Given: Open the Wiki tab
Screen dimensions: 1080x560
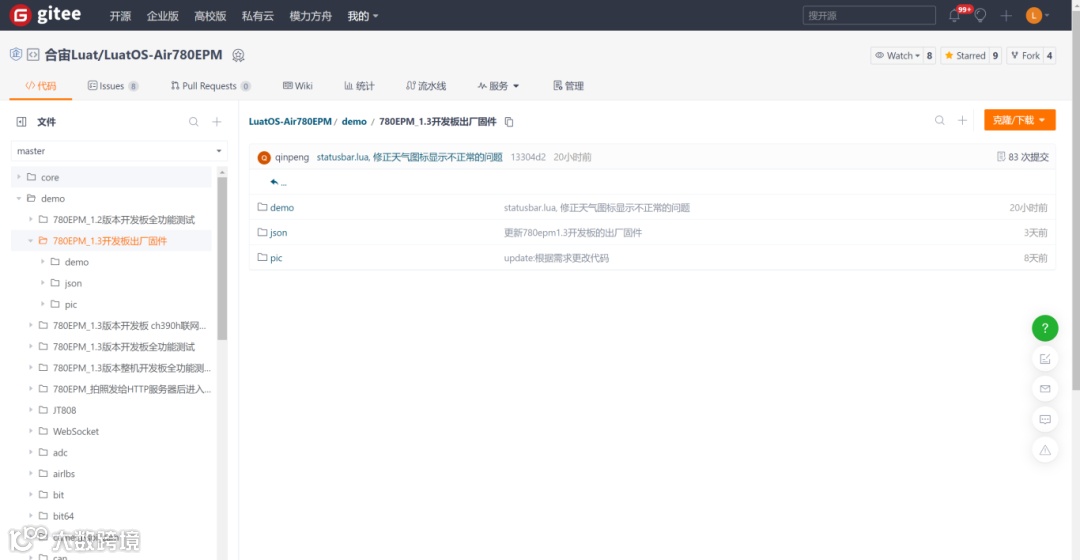Looking at the screenshot, I should click(x=298, y=86).
